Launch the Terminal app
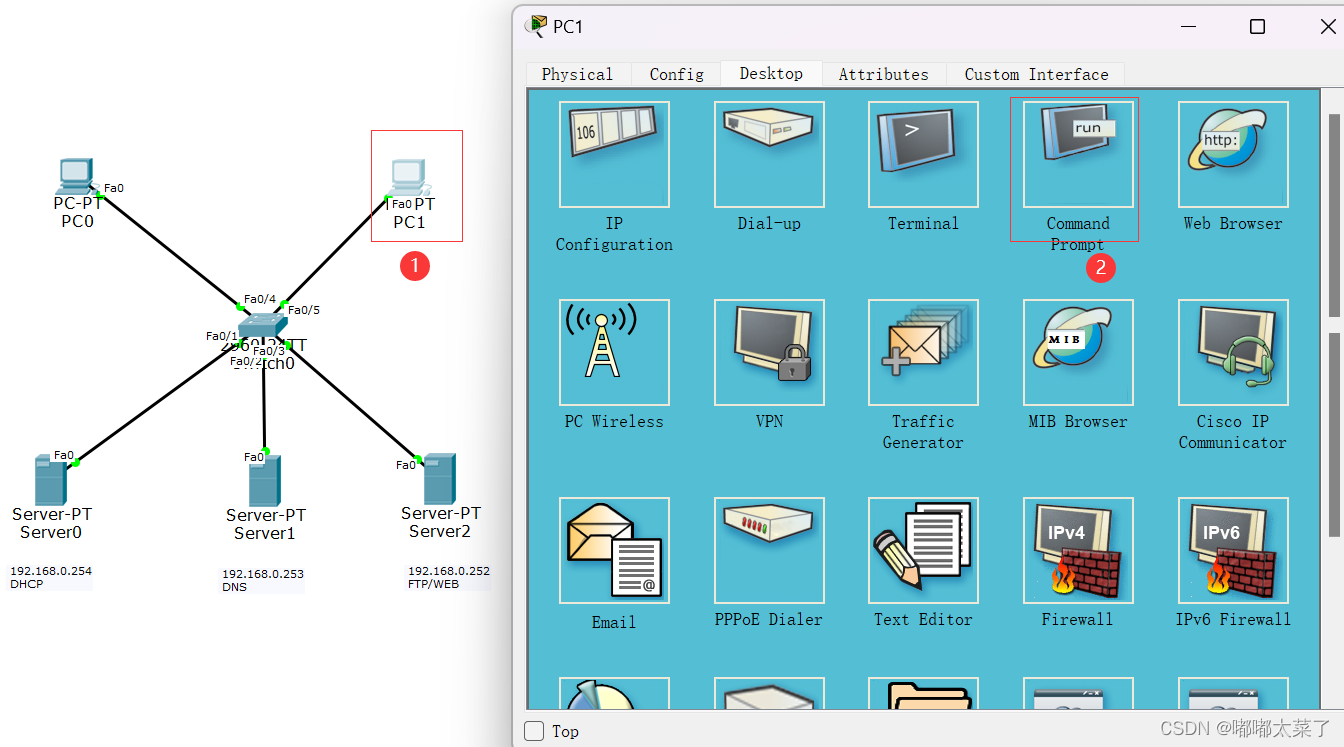The width and height of the screenshot is (1344, 747). click(x=923, y=154)
